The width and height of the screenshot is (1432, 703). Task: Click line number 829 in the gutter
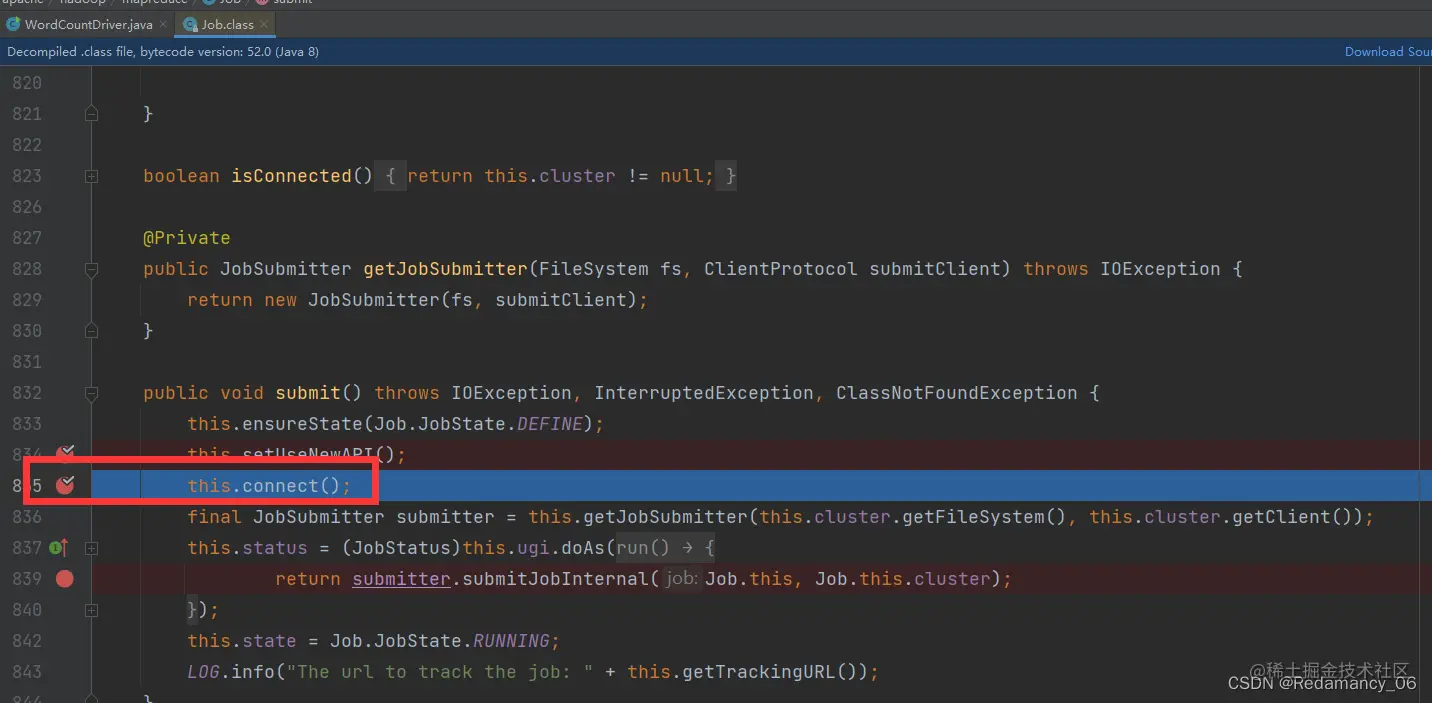27,300
